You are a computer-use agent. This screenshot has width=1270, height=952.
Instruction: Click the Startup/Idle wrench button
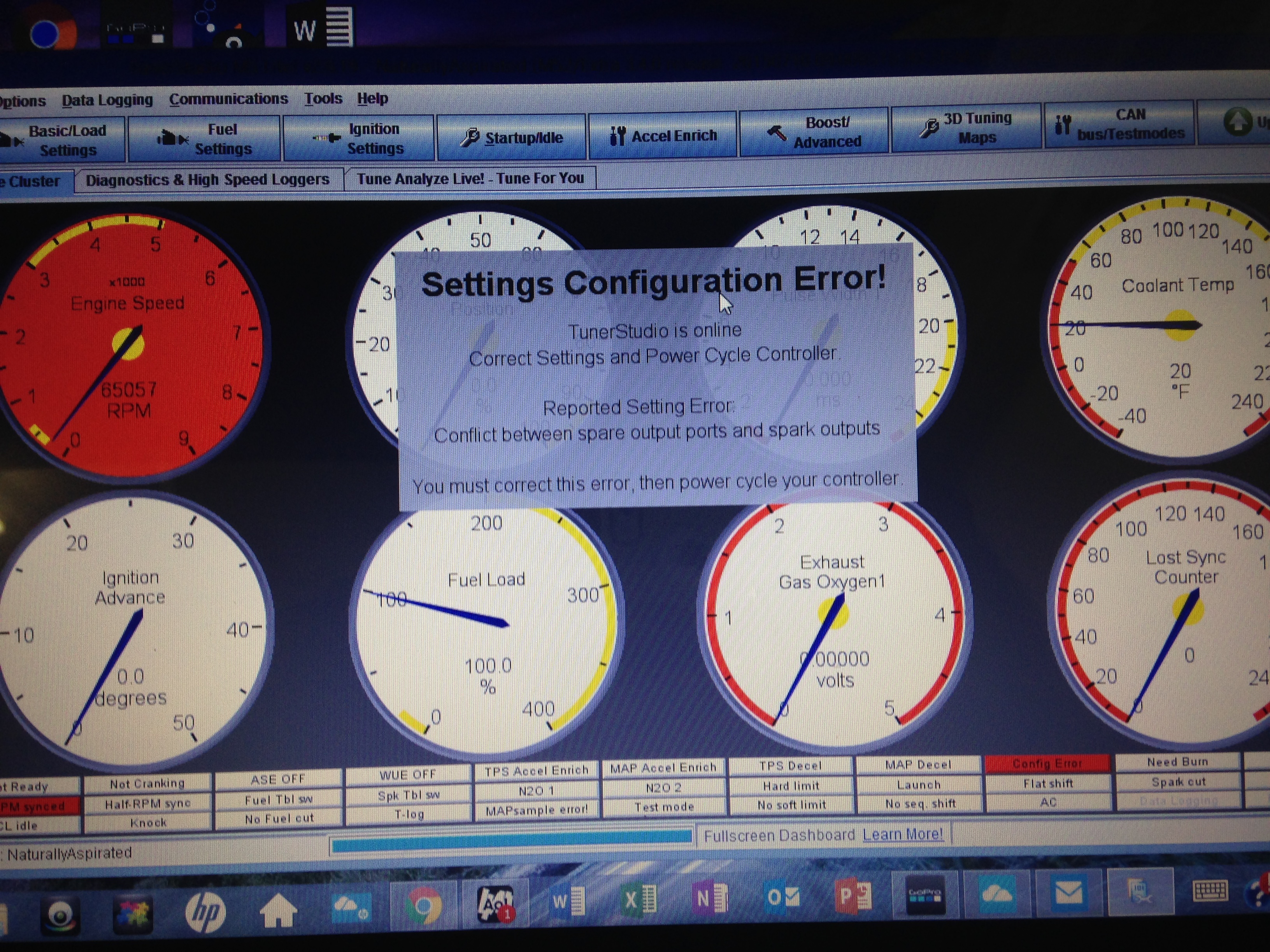click(512, 137)
